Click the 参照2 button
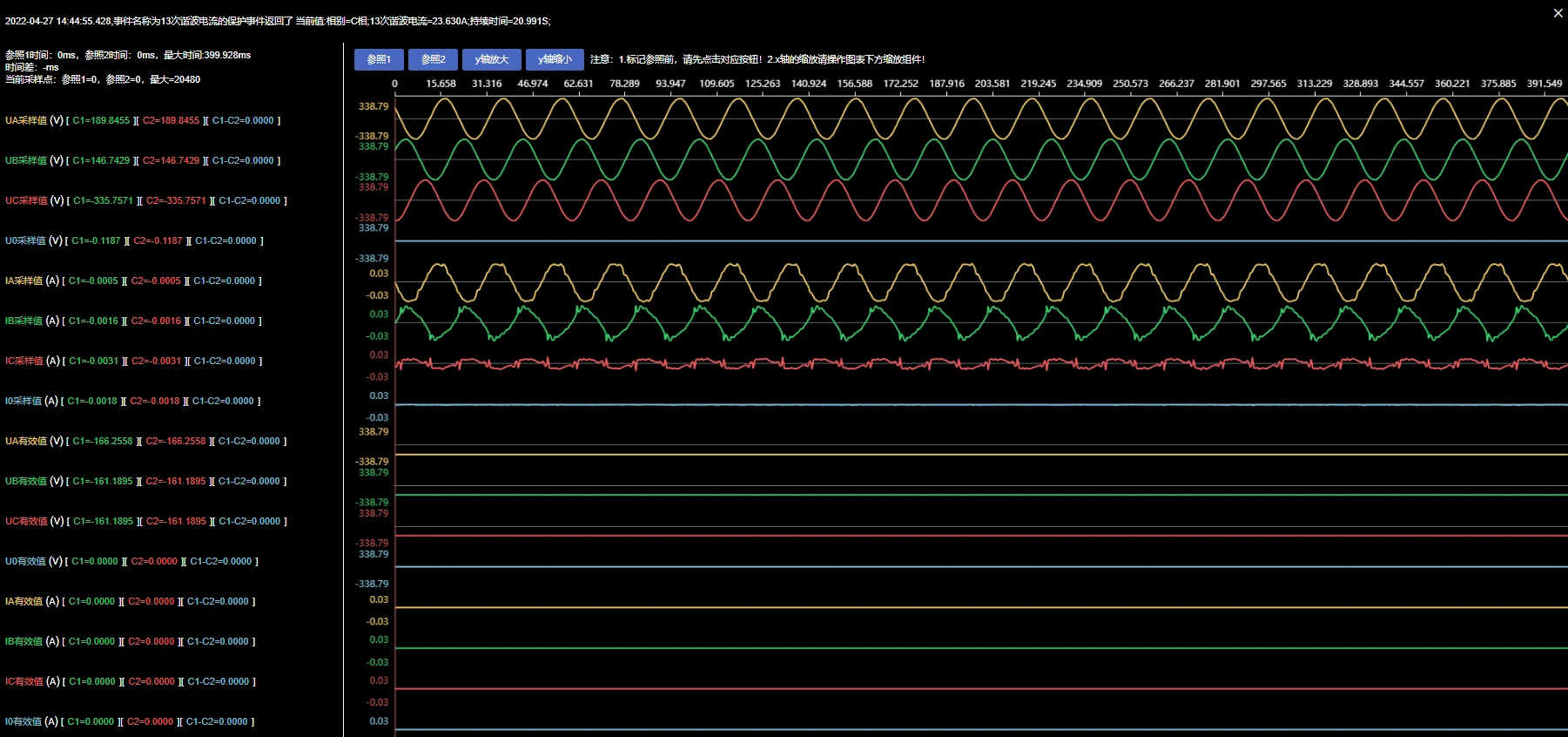This screenshot has width=1568, height=737. (434, 59)
